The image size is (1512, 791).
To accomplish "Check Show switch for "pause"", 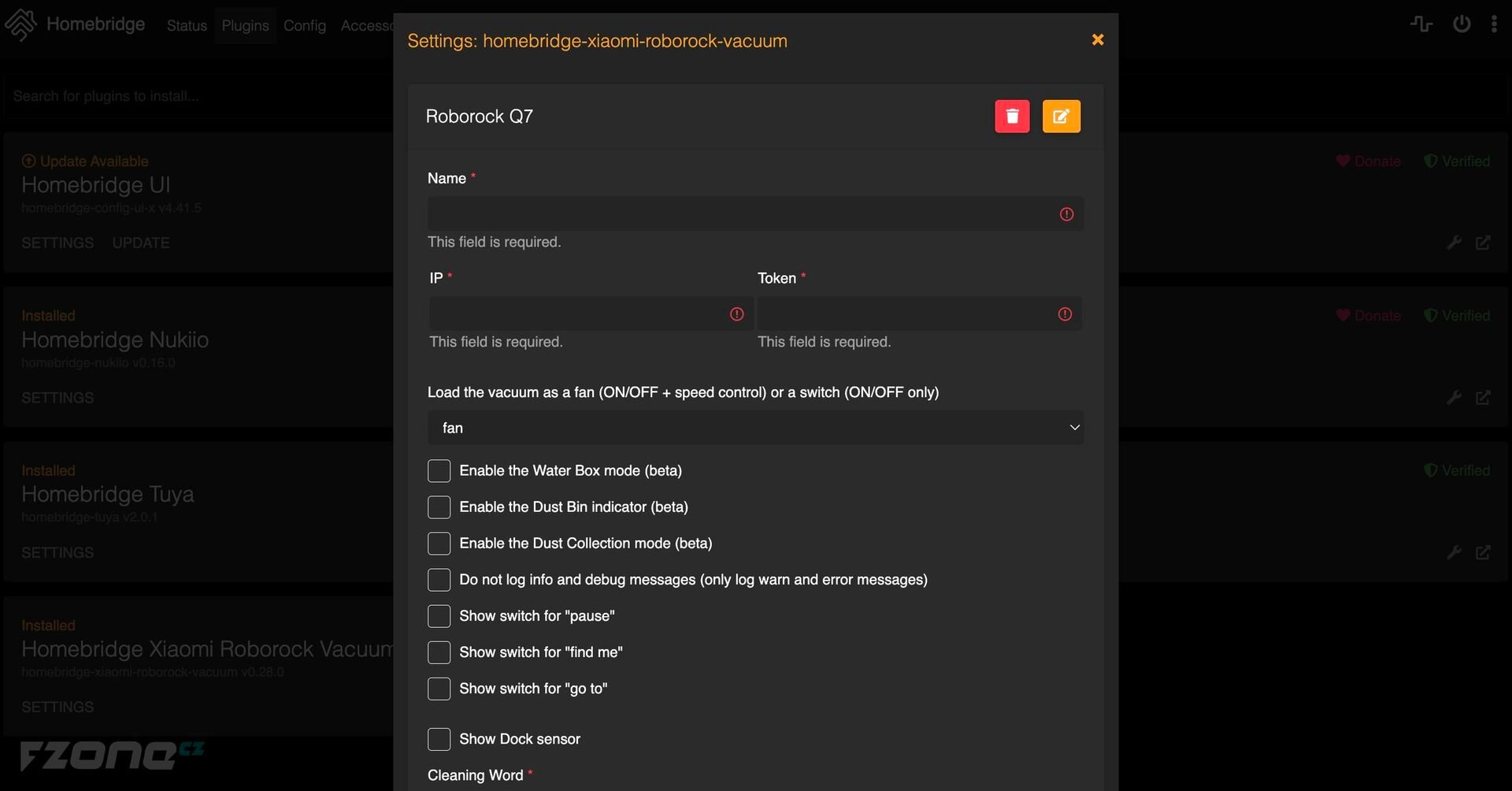I will [439, 616].
